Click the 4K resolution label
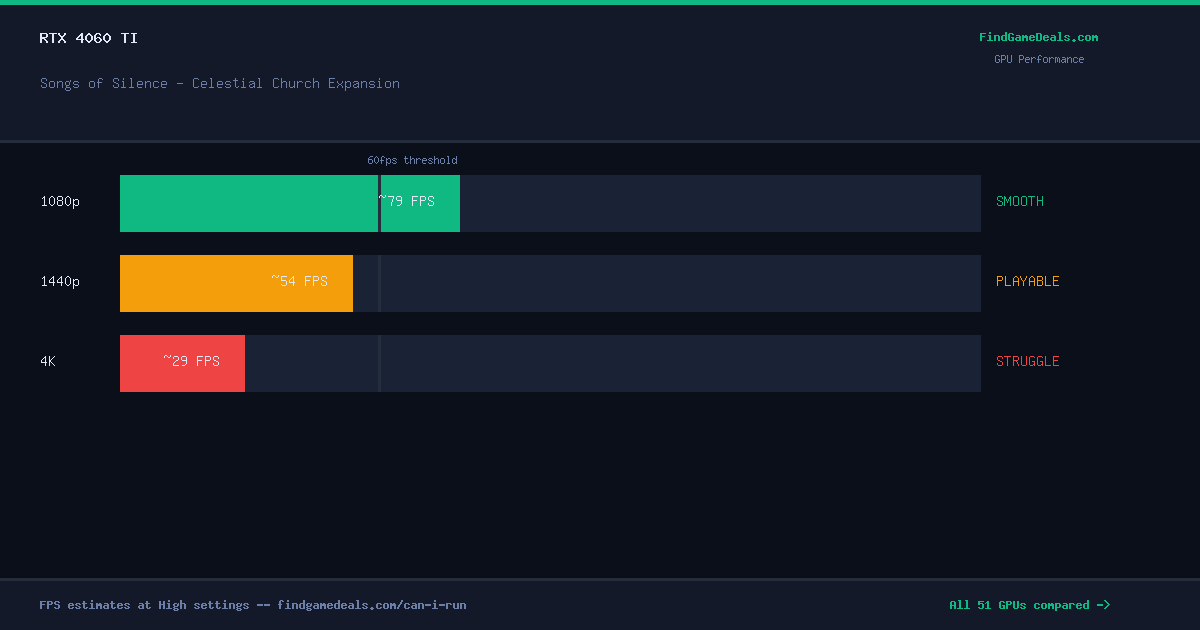 tap(48, 361)
